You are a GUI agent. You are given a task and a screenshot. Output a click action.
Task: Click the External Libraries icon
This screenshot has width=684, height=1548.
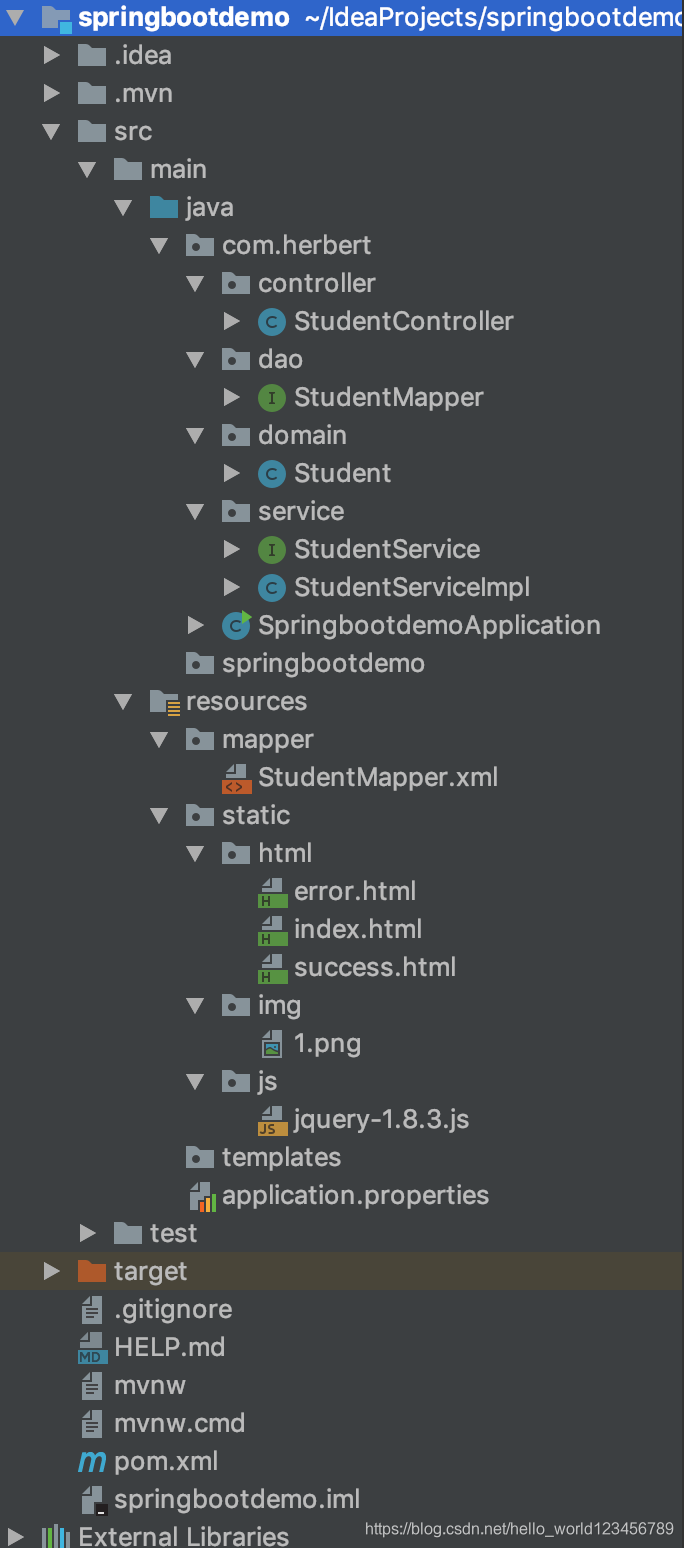[x=55, y=1536]
